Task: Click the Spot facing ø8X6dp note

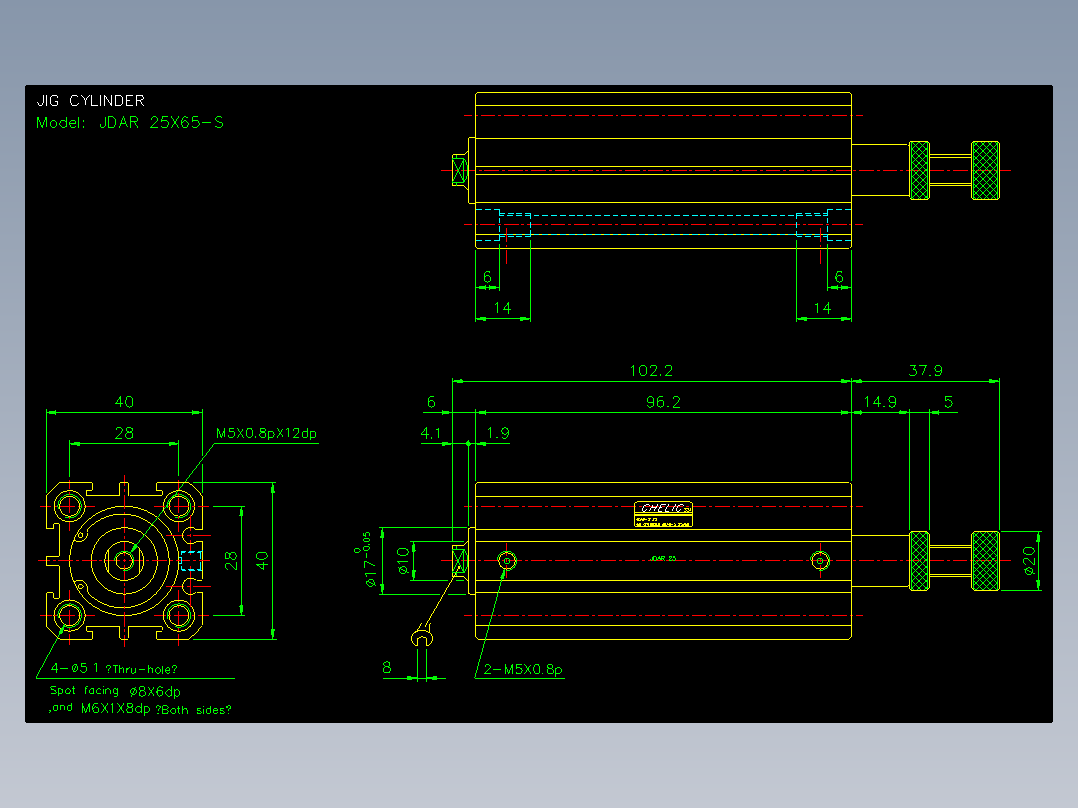Action: [x=116, y=691]
